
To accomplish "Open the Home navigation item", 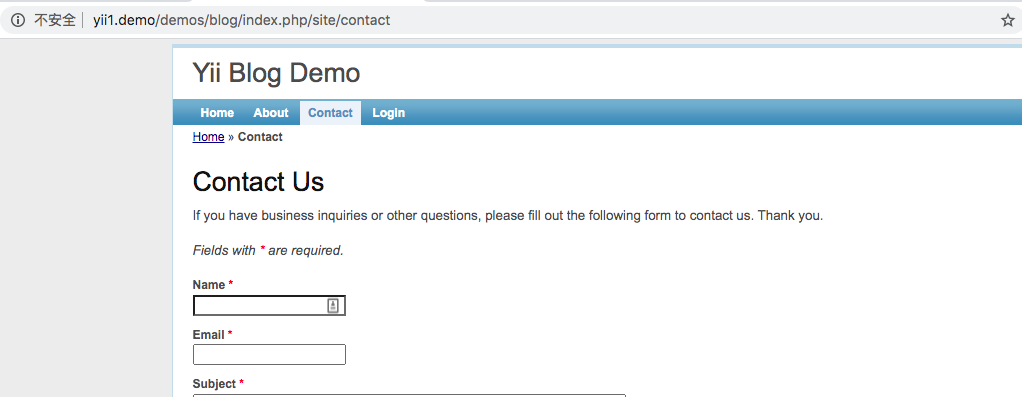I will (x=217, y=113).
